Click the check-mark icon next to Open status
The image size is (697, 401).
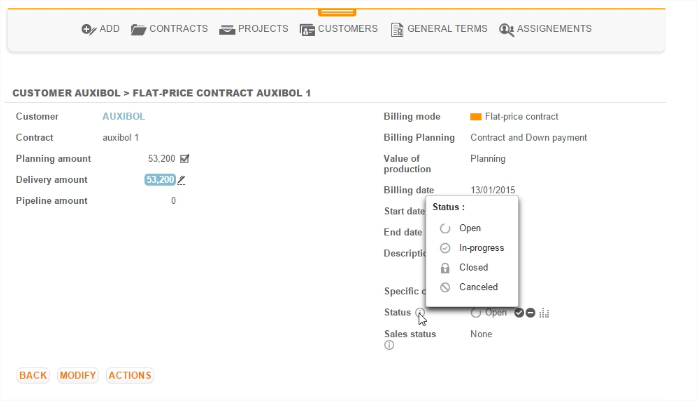click(519, 313)
